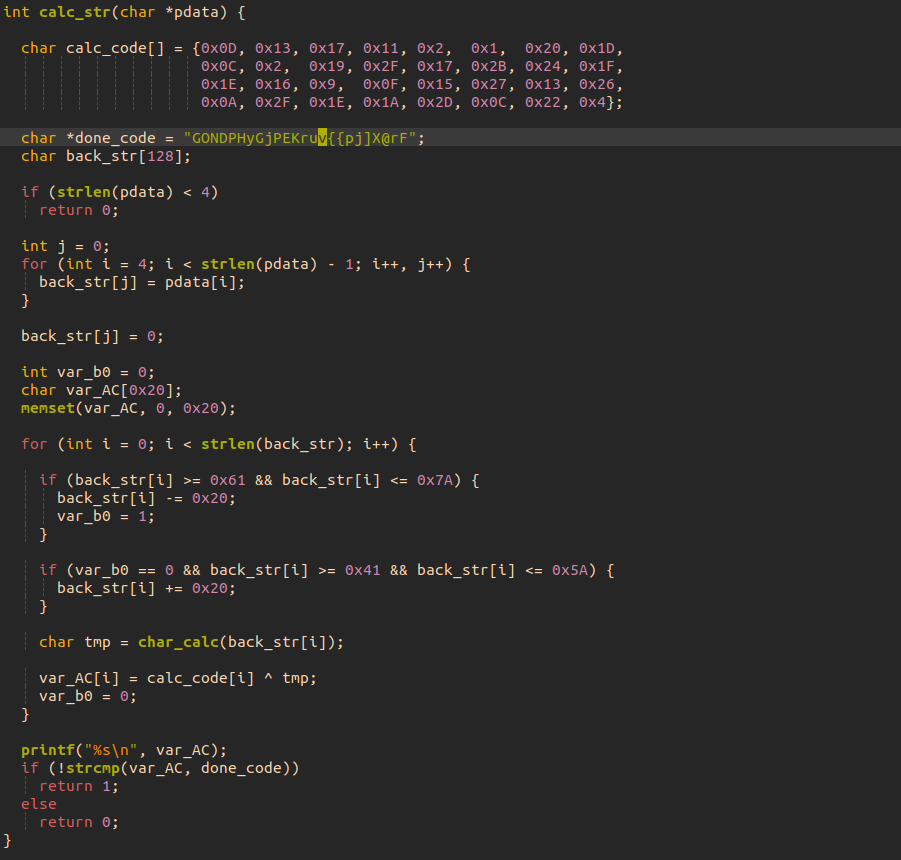Viewport: 901px width, 860px height.
Task: Click the 'char var_AC[0x20];' declaration
Action: click(102, 391)
